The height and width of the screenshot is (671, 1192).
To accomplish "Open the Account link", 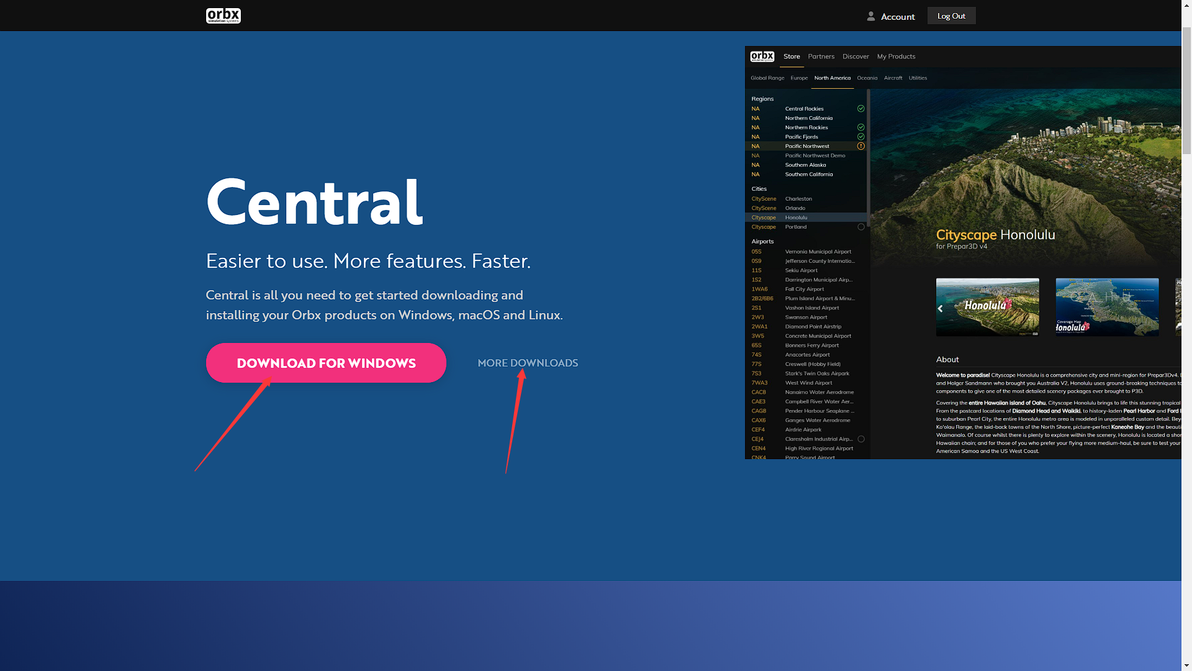I will (x=897, y=17).
